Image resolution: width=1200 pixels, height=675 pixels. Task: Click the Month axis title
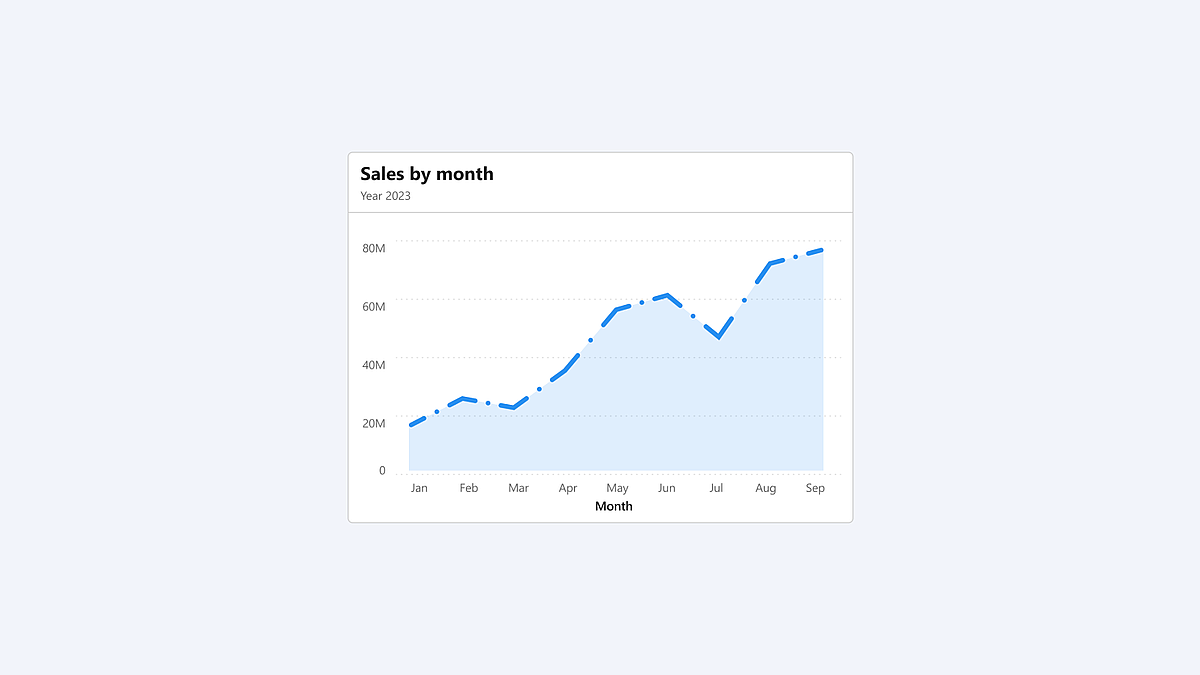click(614, 506)
